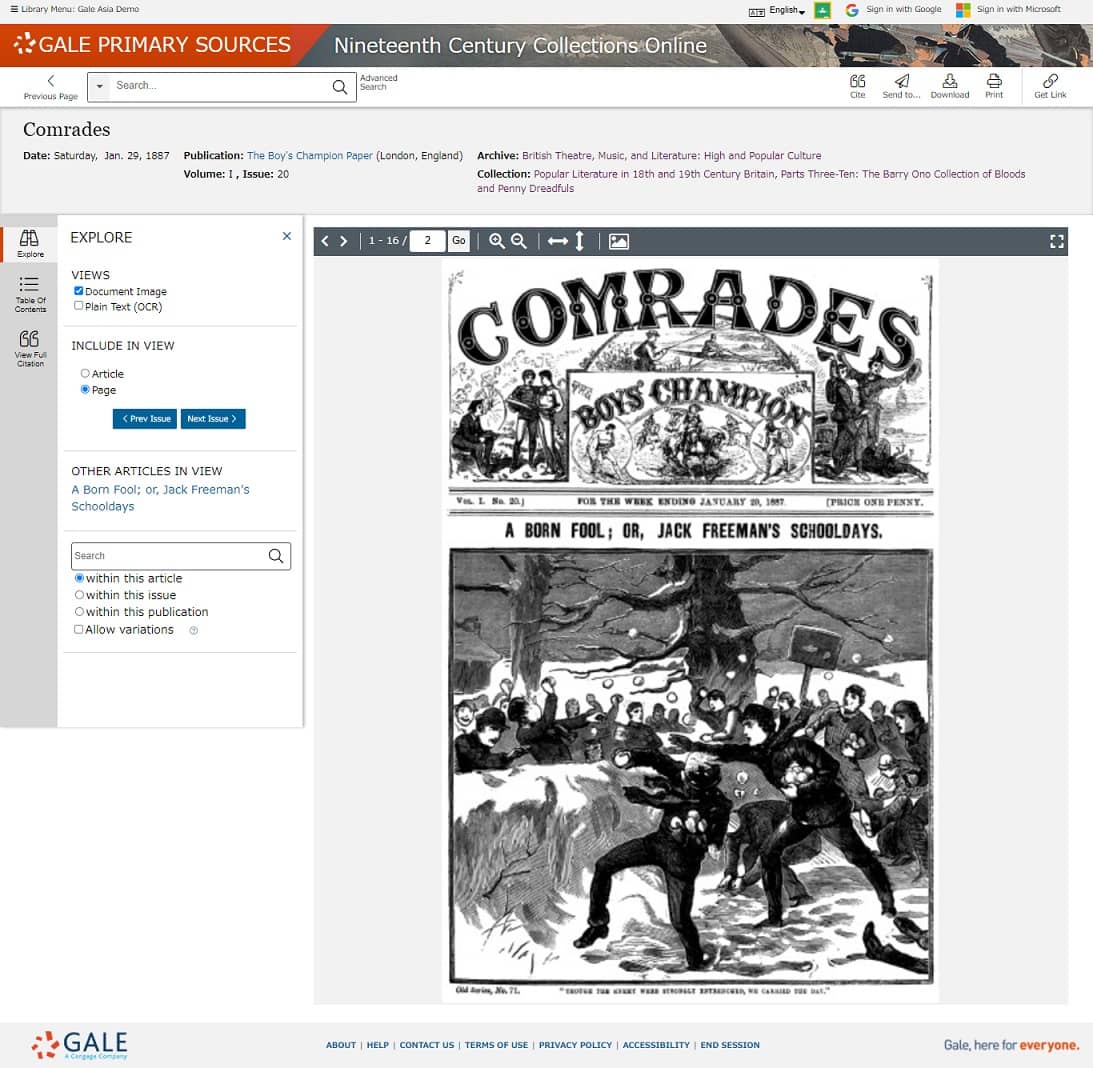This screenshot has width=1093, height=1068.
Task: Select the Page radio option
Action: point(85,390)
